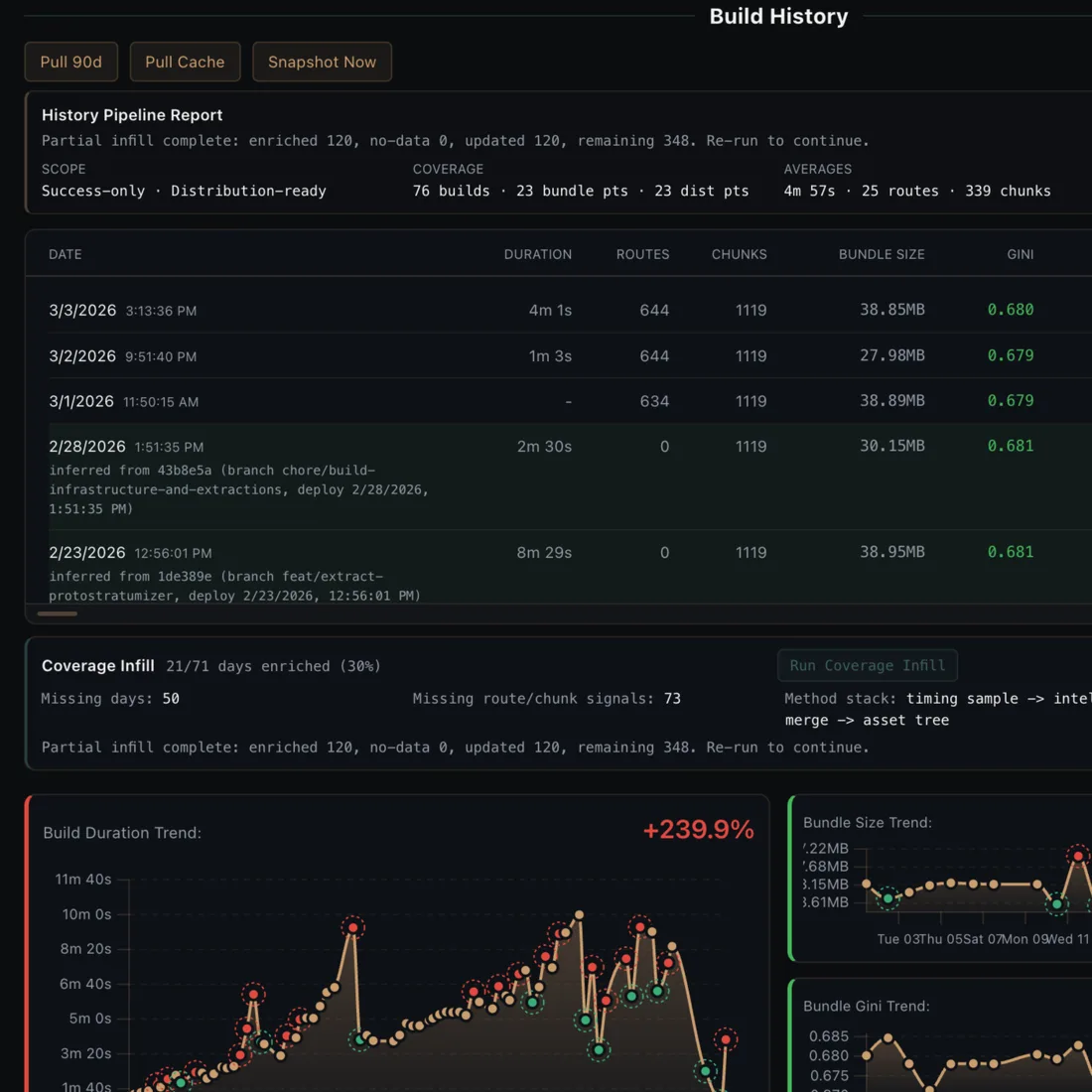Screen dimensions: 1092x1092
Task: Click the horizontal table scrollbar thumb
Action: [x=58, y=614]
